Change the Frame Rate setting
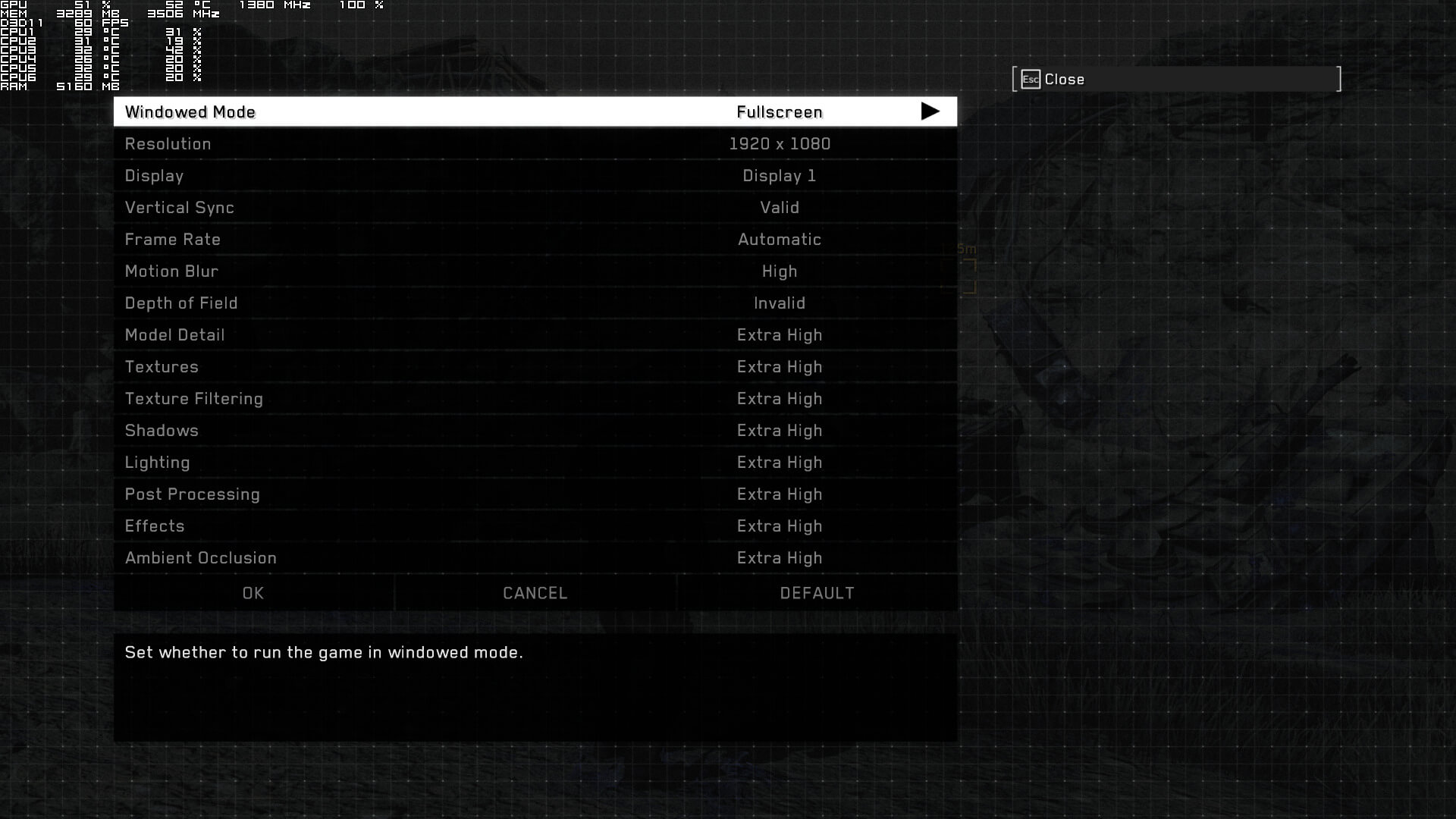 point(535,240)
